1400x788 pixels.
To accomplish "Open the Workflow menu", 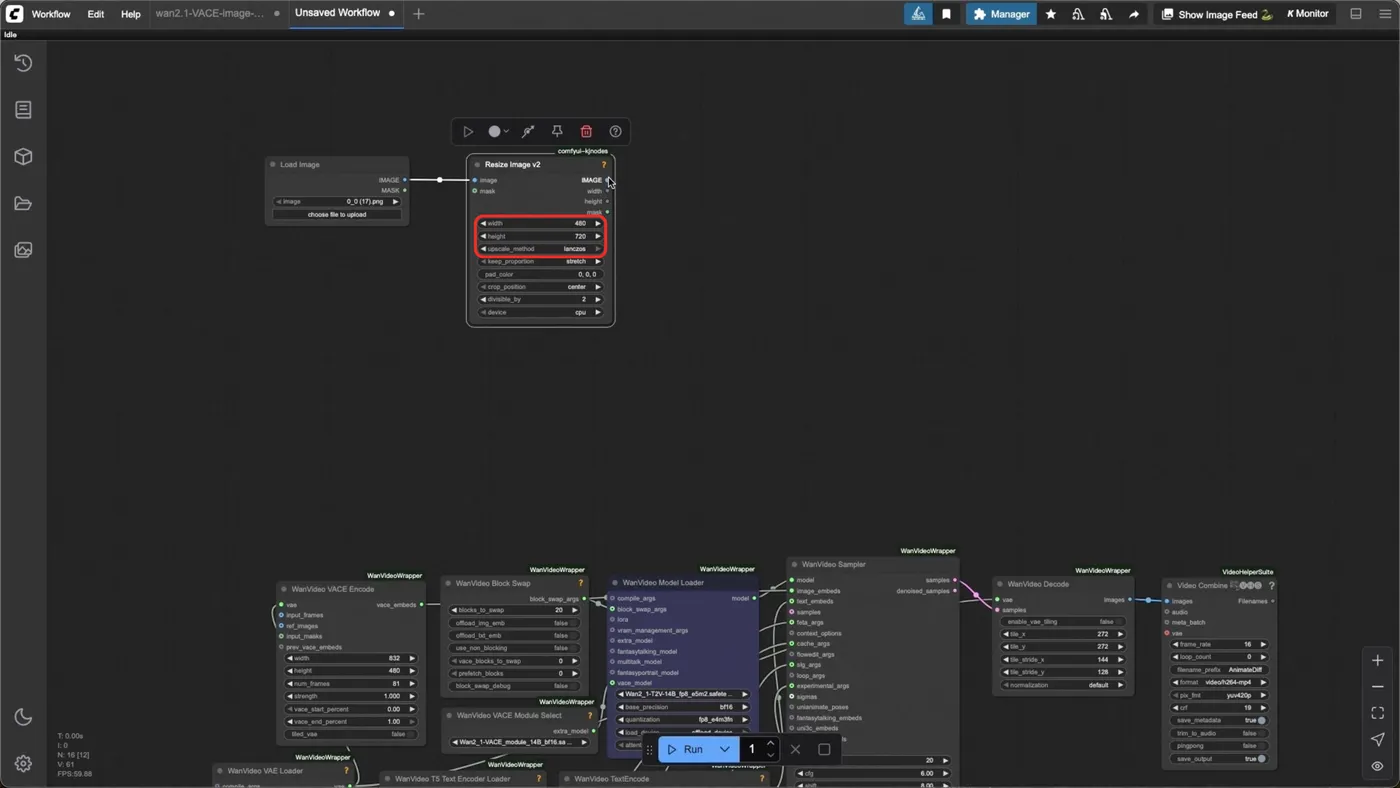I will point(51,14).
